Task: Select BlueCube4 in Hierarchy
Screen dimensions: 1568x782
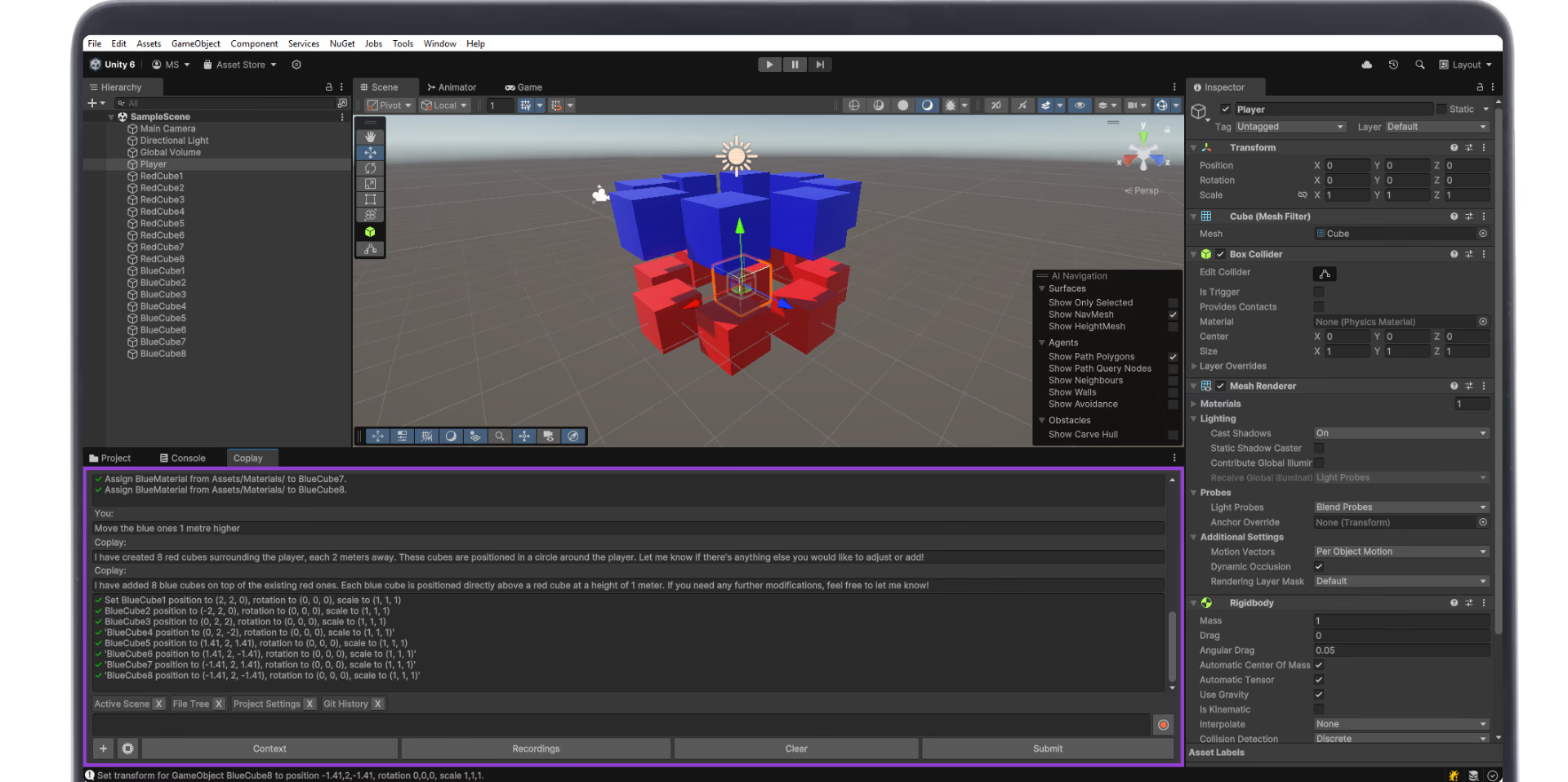Action: (163, 306)
